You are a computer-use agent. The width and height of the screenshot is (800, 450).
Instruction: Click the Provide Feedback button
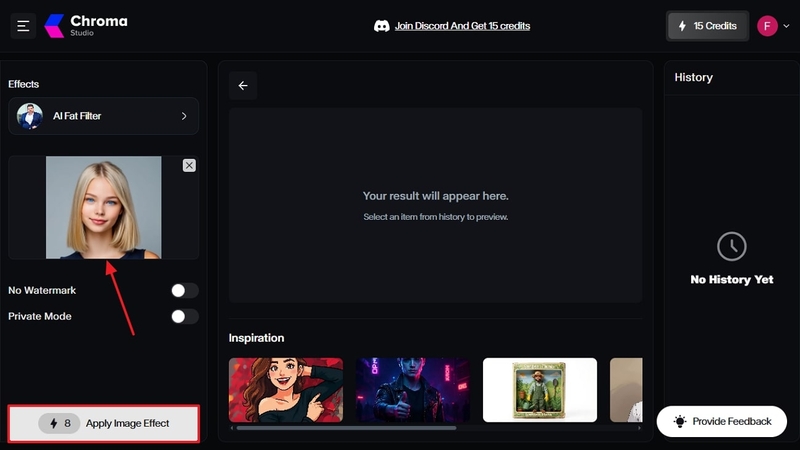[721, 421]
